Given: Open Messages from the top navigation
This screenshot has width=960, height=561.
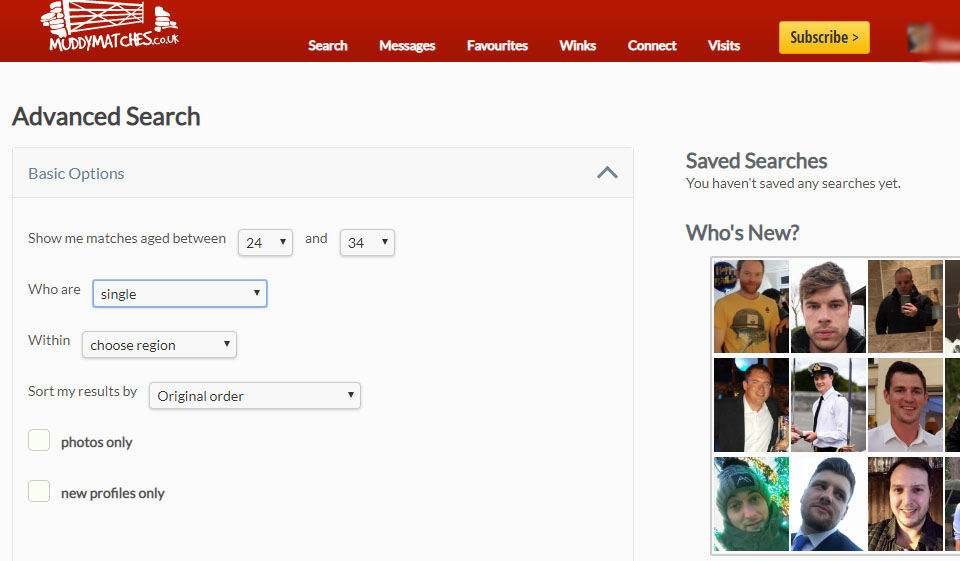Looking at the screenshot, I should pyautogui.click(x=407, y=46).
